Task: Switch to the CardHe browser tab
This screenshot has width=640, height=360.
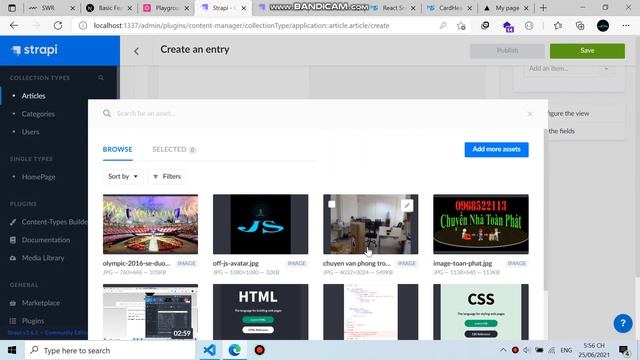Action: coord(449,8)
